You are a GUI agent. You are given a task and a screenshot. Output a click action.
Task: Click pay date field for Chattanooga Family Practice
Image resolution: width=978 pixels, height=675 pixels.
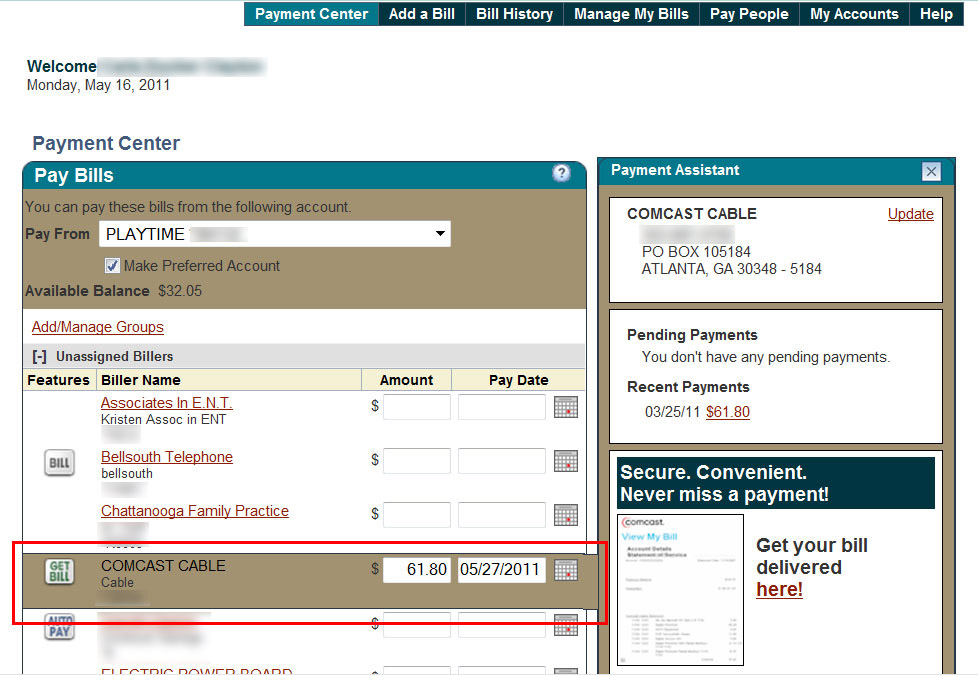pos(501,515)
